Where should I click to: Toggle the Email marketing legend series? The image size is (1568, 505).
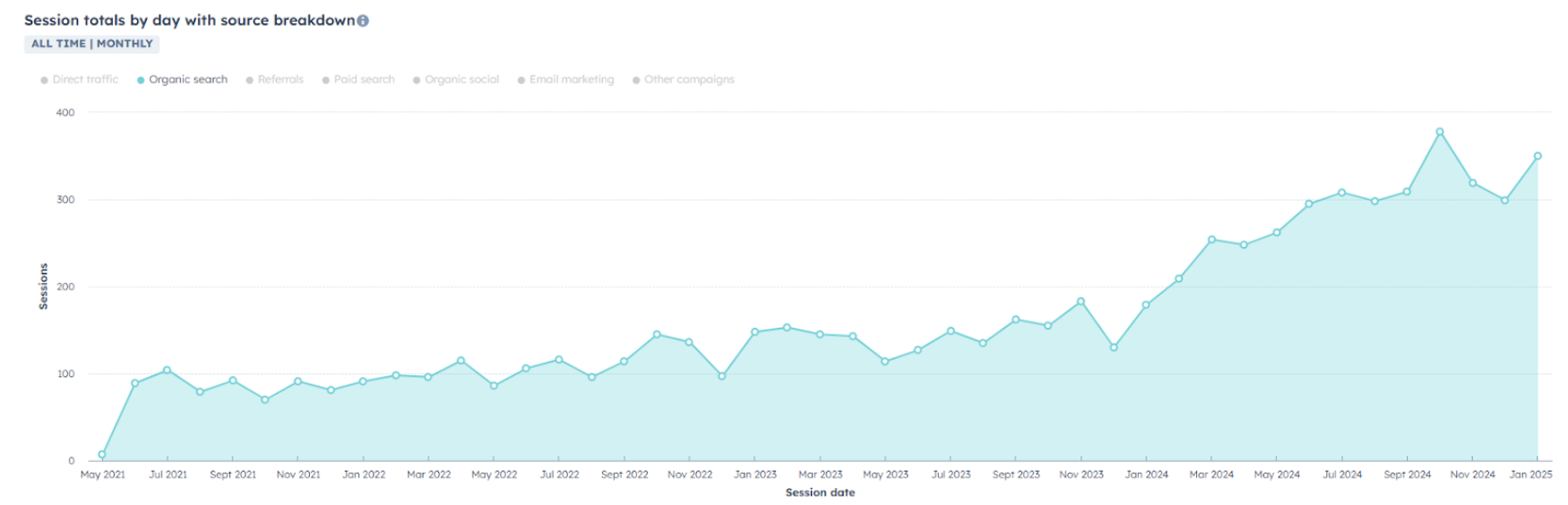point(565,80)
